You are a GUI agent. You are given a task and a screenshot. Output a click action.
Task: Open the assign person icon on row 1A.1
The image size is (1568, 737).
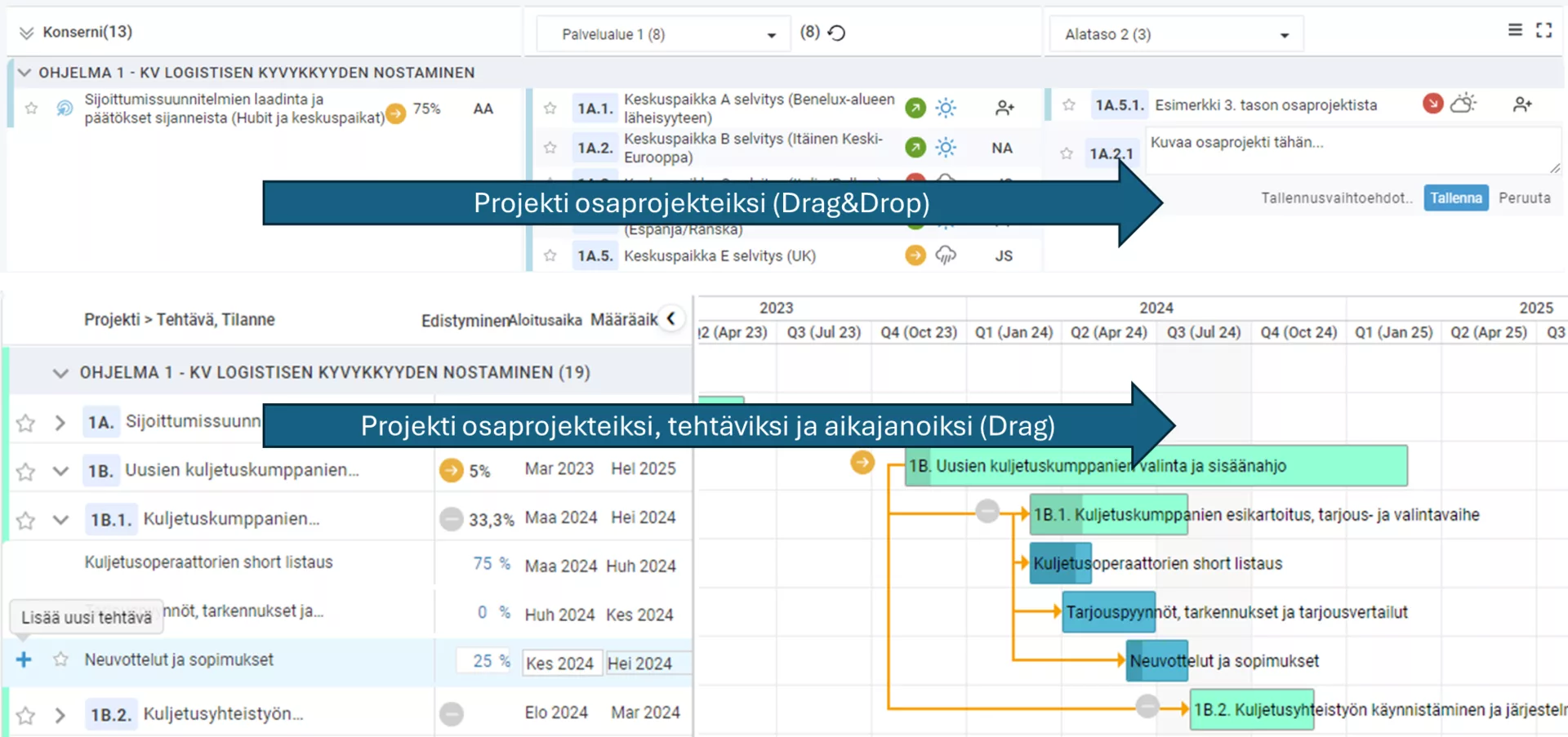coord(1004,107)
